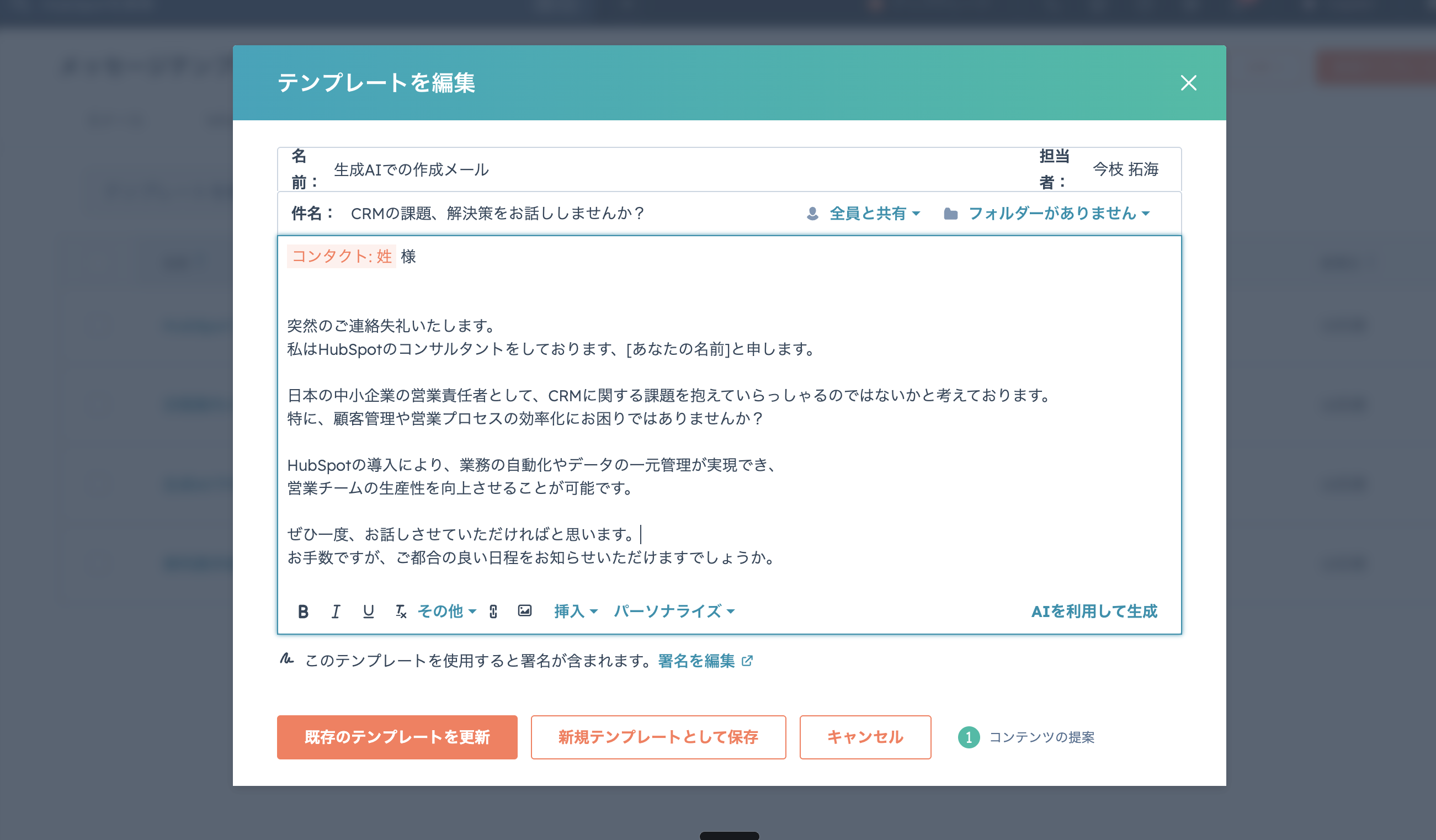This screenshot has width=1436, height=840.
Task: Open the その他 formatting dropdown
Action: [446, 612]
